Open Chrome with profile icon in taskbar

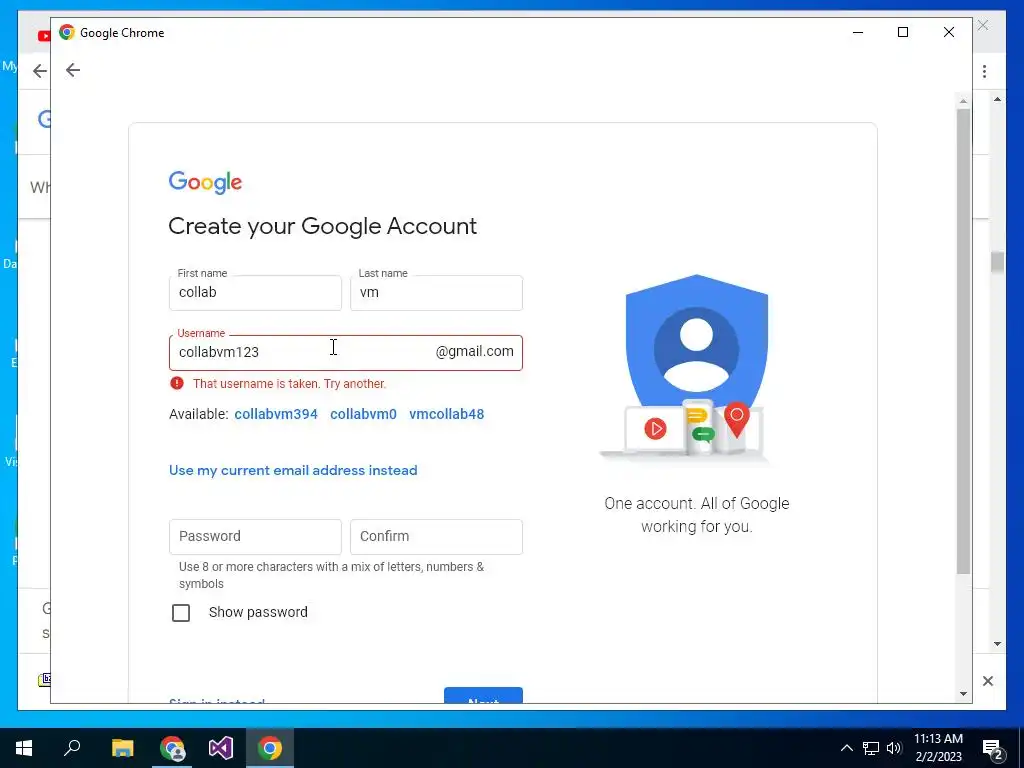(172, 748)
